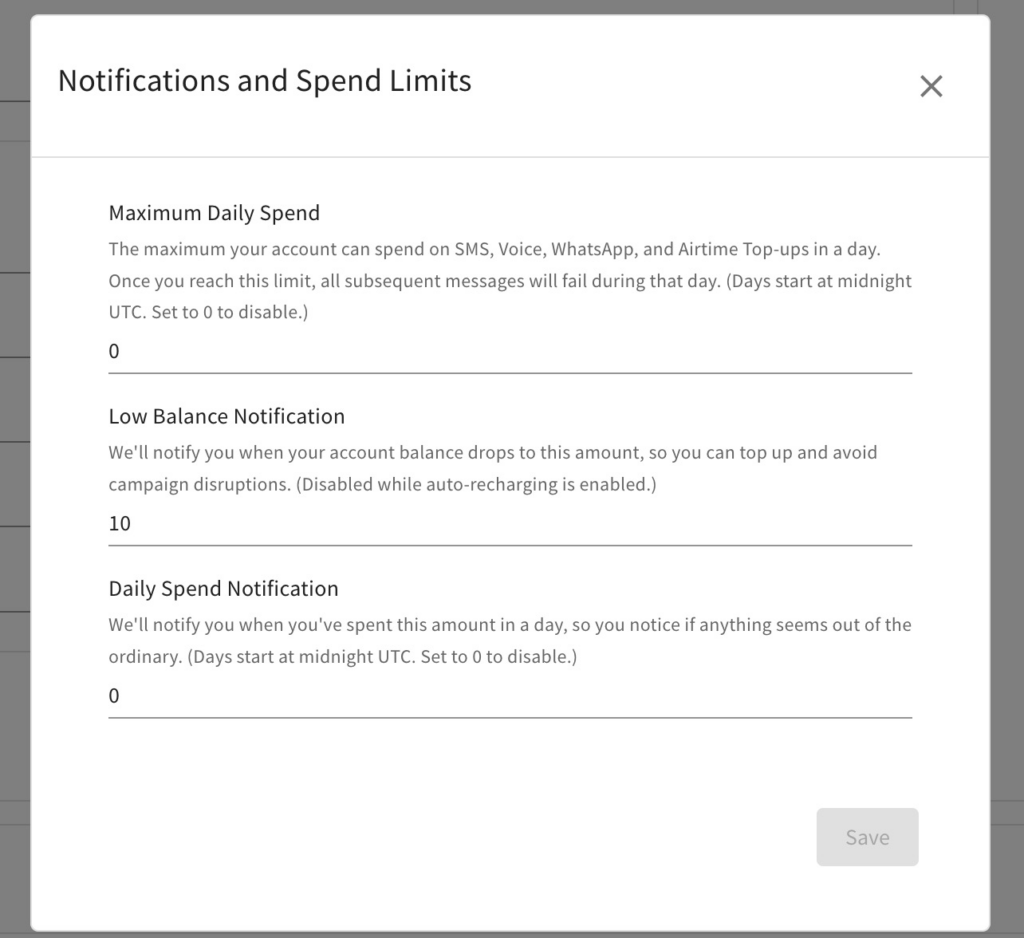Screen dimensions: 1024x938
Task: Click the Maximum Daily Spend input field
Action: 510,352
